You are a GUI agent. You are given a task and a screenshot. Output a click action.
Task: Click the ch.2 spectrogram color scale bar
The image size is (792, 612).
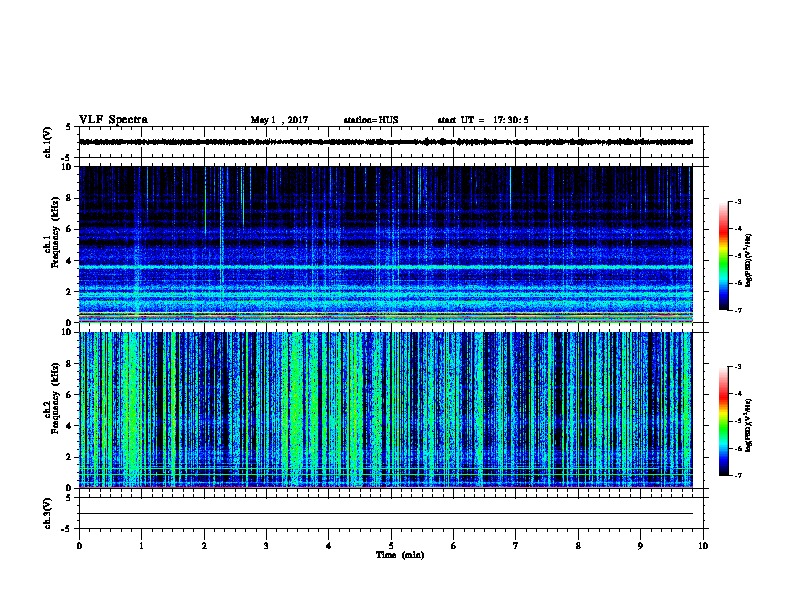coord(724,421)
